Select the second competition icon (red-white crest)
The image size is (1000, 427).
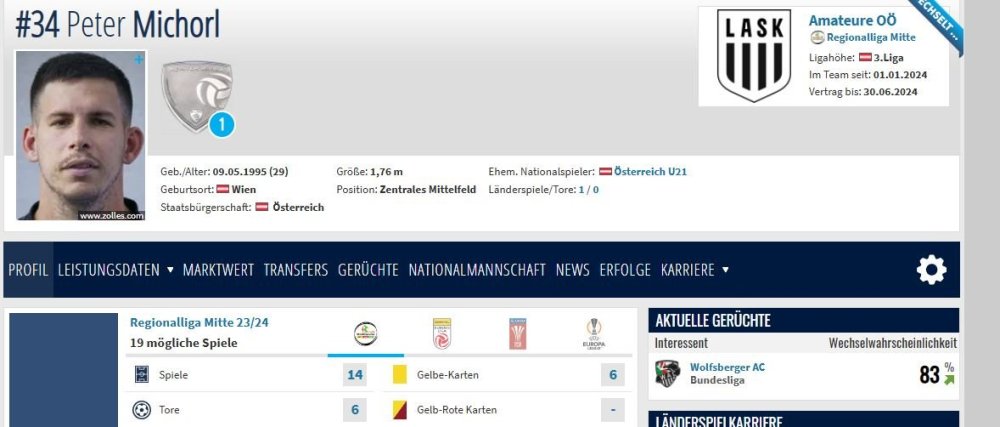pyautogui.click(x=442, y=333)
